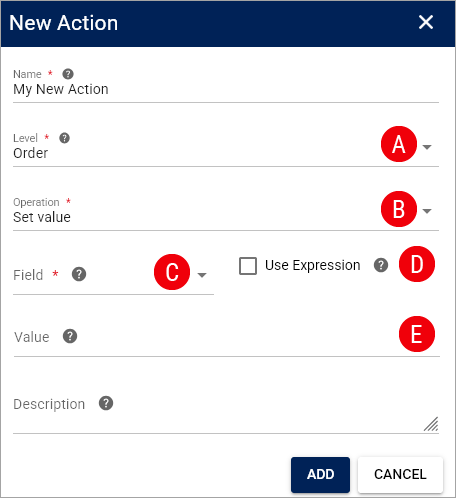Open help icon beside Description label
The image size is (456, 498).
(106, 403)
